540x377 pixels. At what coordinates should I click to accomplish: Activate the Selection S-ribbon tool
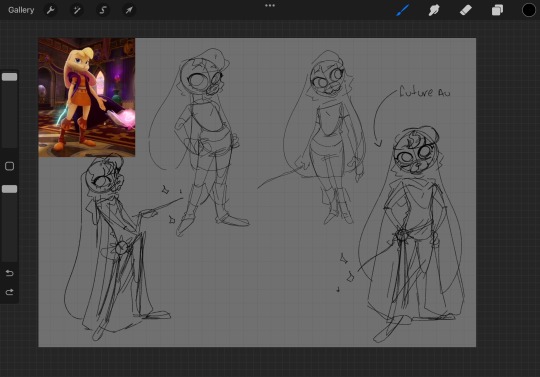[103, 10]
